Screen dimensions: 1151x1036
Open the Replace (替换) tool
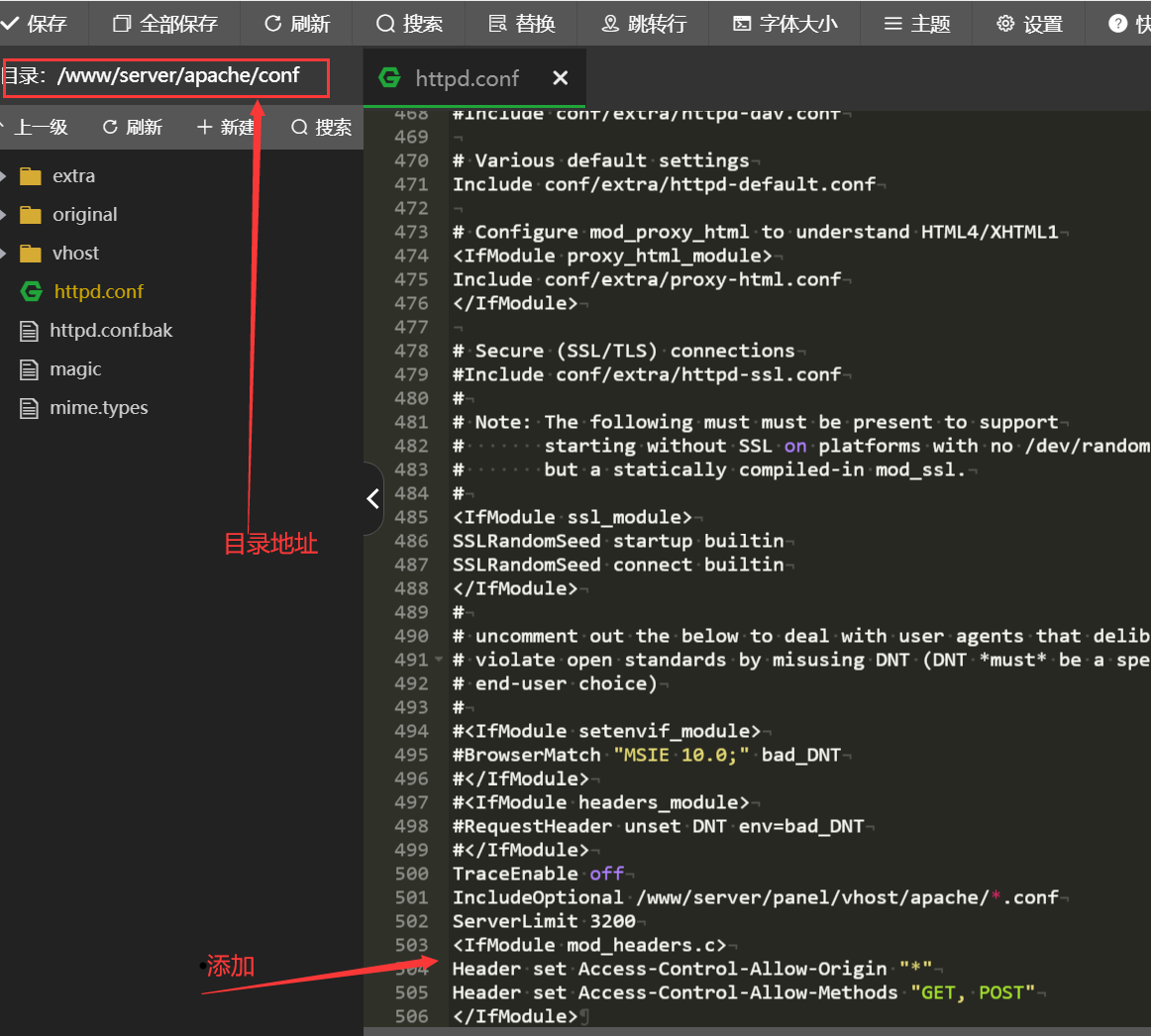(x=522, y=24)
